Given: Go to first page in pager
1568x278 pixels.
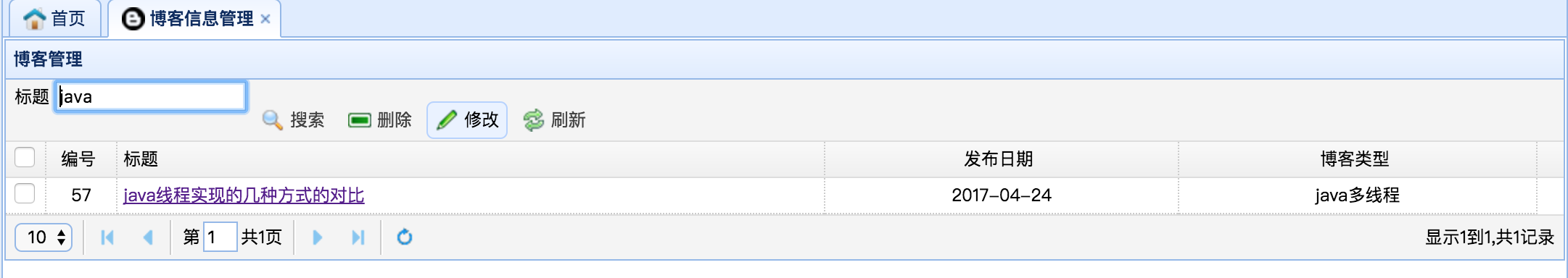Looking at the screenshot, I should [x=107, y=237].
